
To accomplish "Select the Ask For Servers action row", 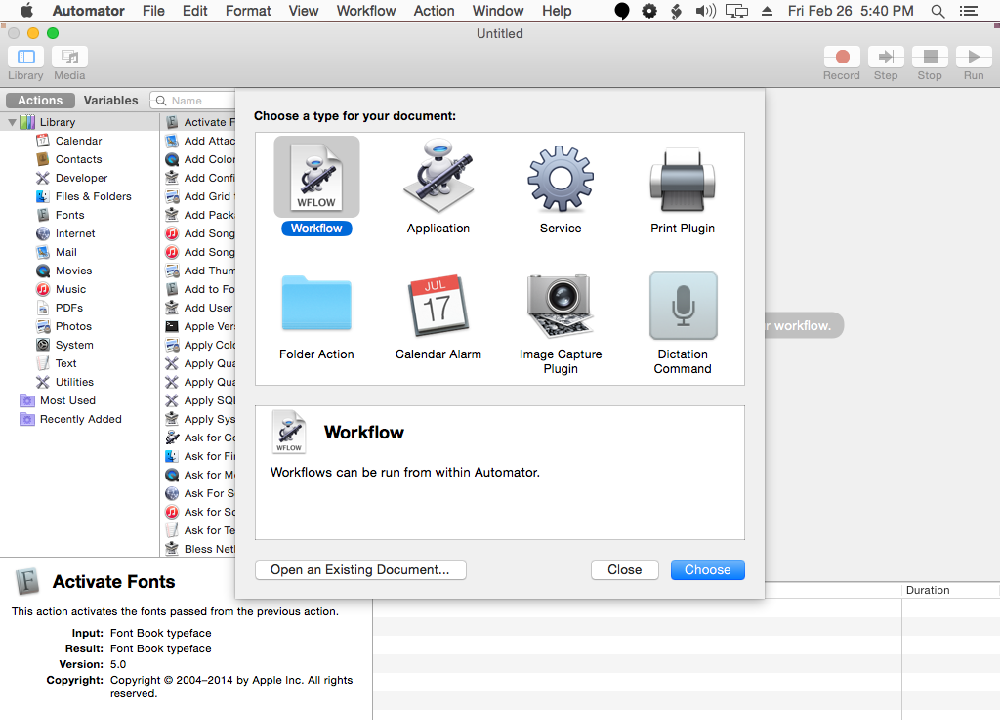I will (x=199, y=494).
